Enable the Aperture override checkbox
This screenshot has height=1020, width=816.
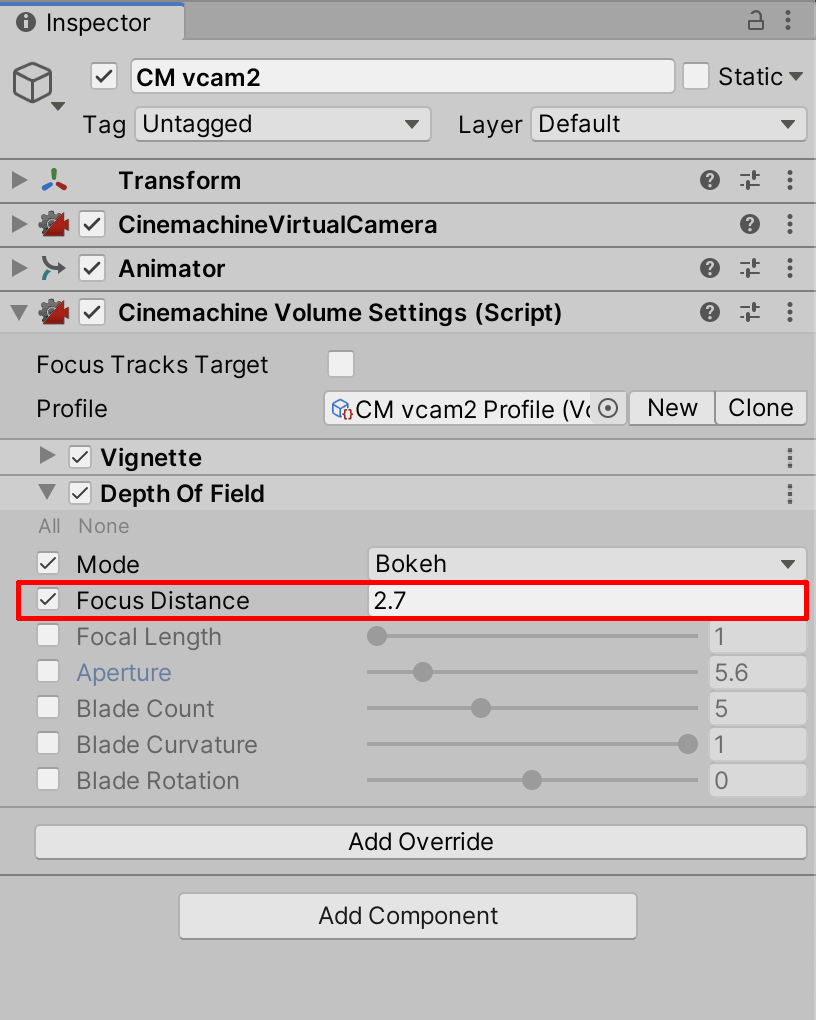48,672
